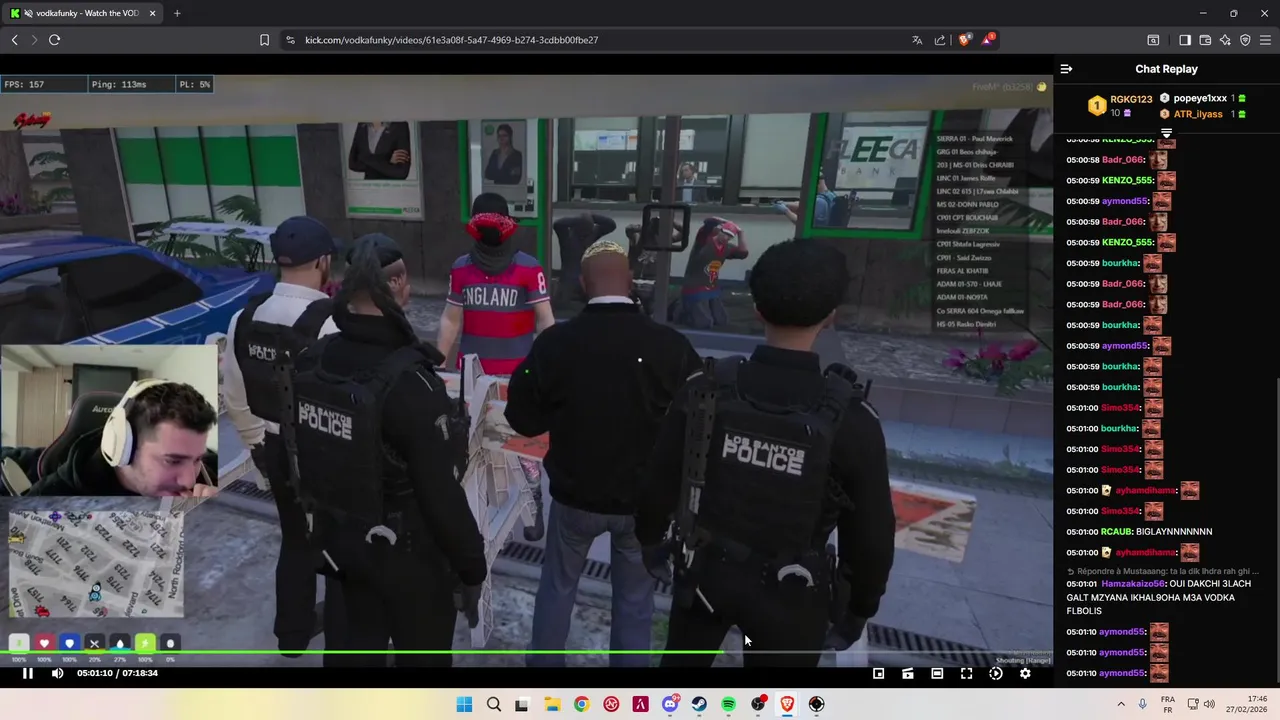The width and height of the screenshot is (1280, 720).
Task: Expand the chat leaderboard pinned section
Action: tap(1166, 133)
